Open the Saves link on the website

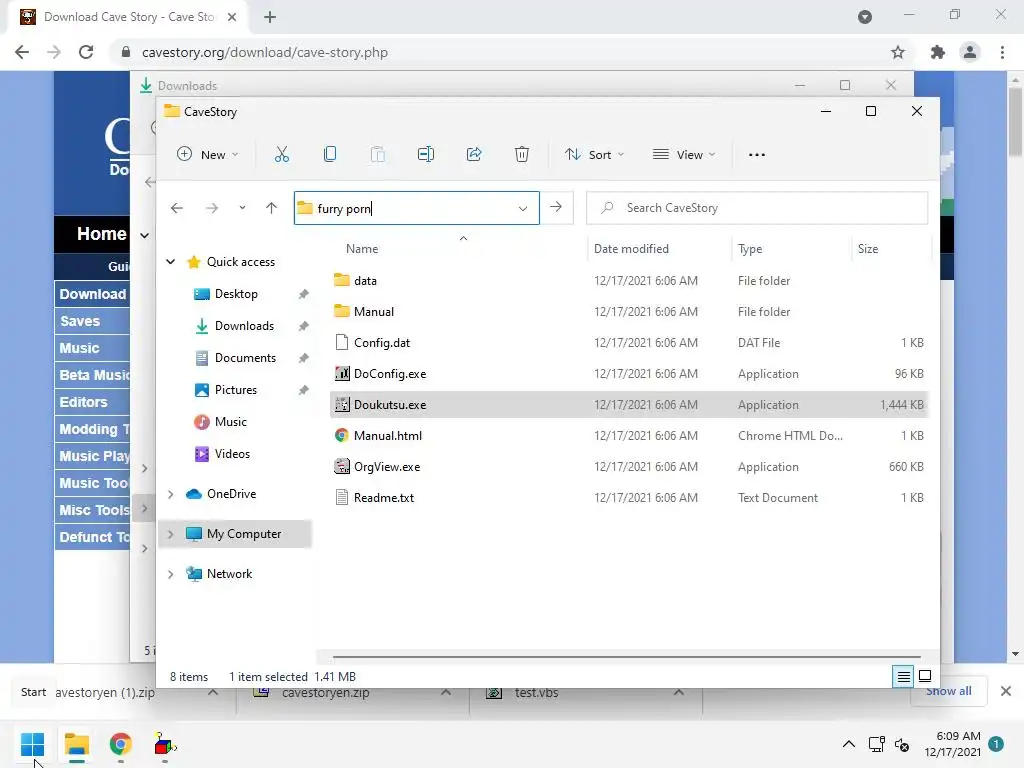pos(80,321)
